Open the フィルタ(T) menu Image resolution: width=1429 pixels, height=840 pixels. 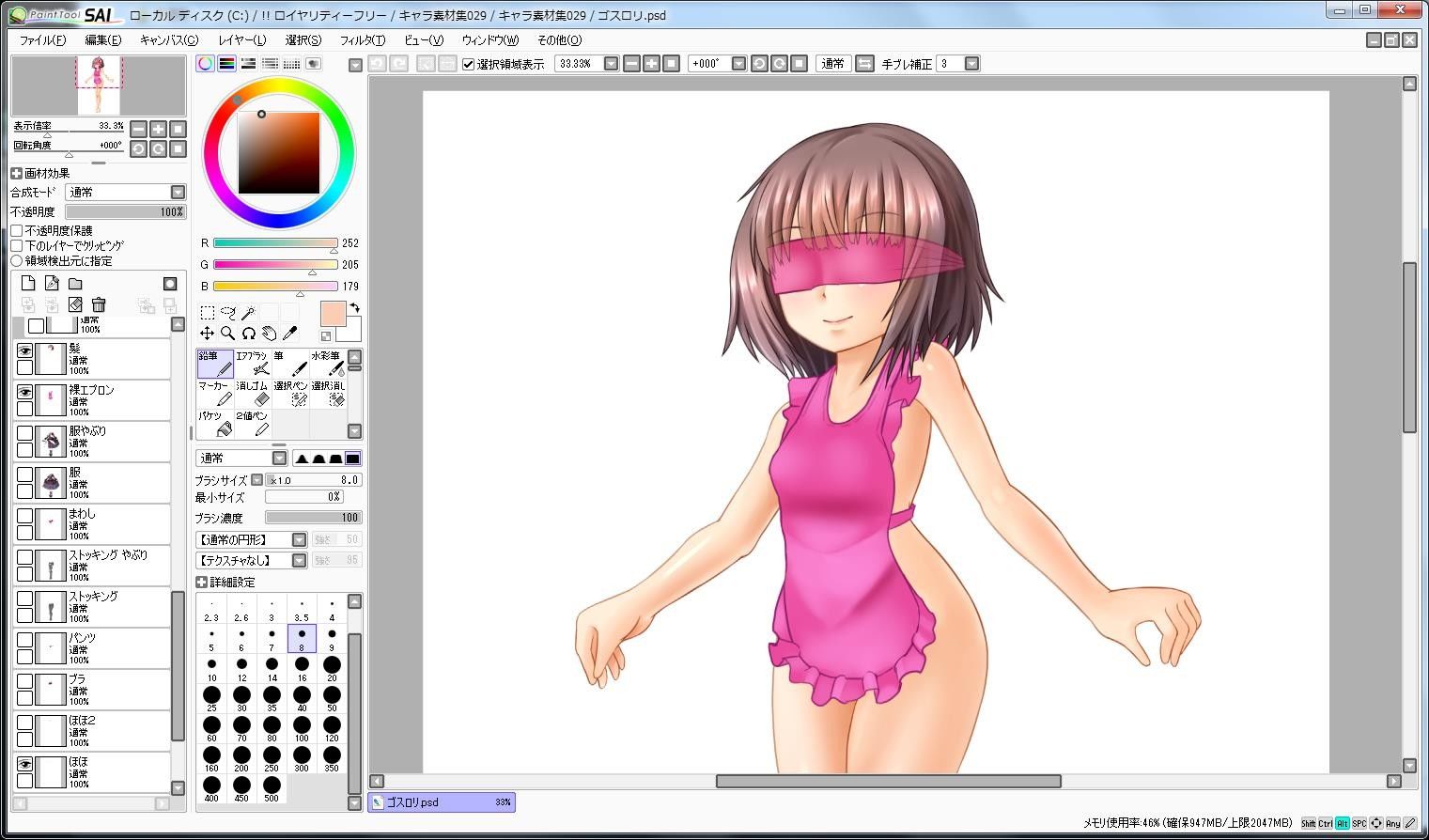point(363,40)
